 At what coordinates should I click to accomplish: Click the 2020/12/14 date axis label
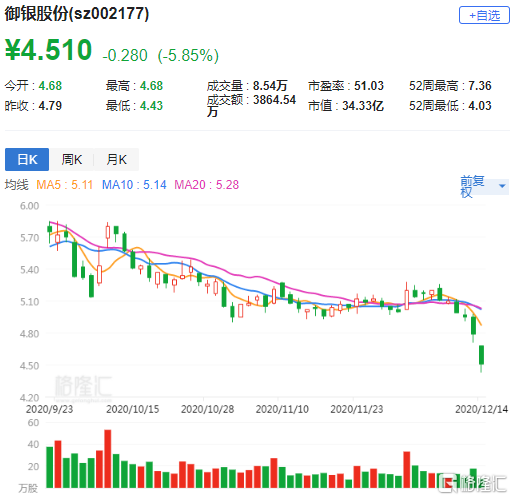tap(482, 409)
